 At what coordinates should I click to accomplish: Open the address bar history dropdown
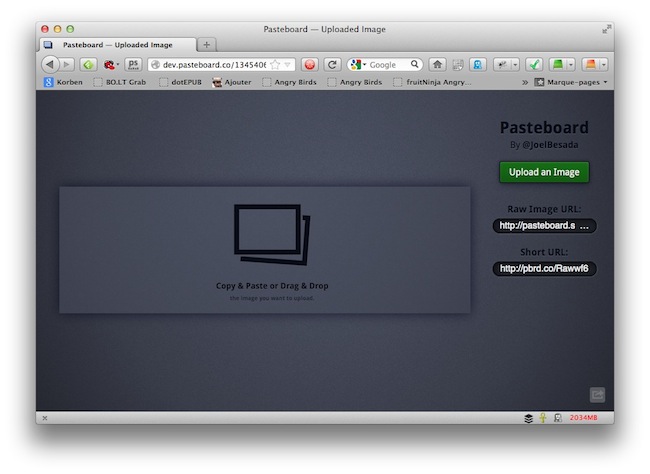click(287, 65)
